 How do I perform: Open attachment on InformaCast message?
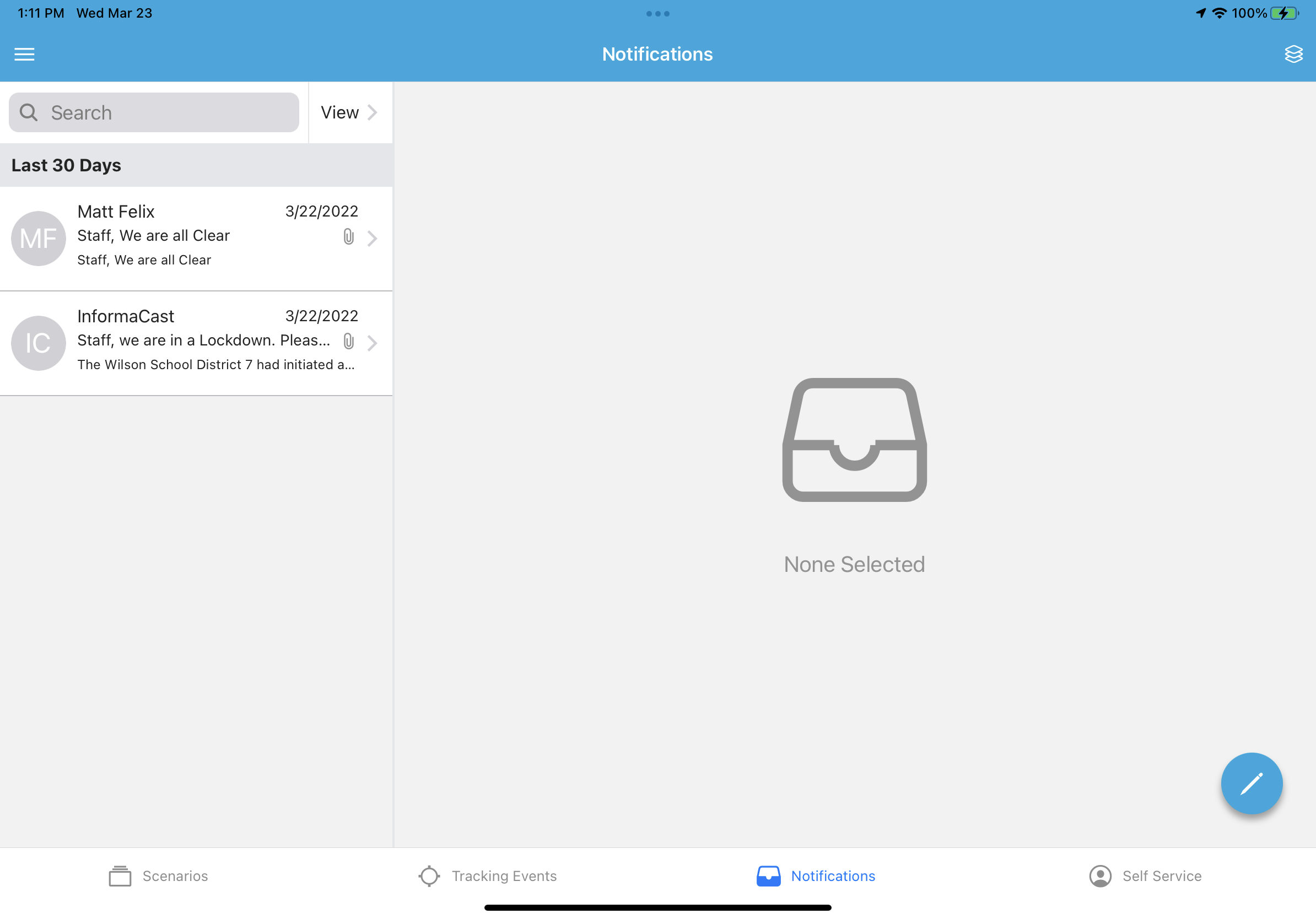point(348,342)
